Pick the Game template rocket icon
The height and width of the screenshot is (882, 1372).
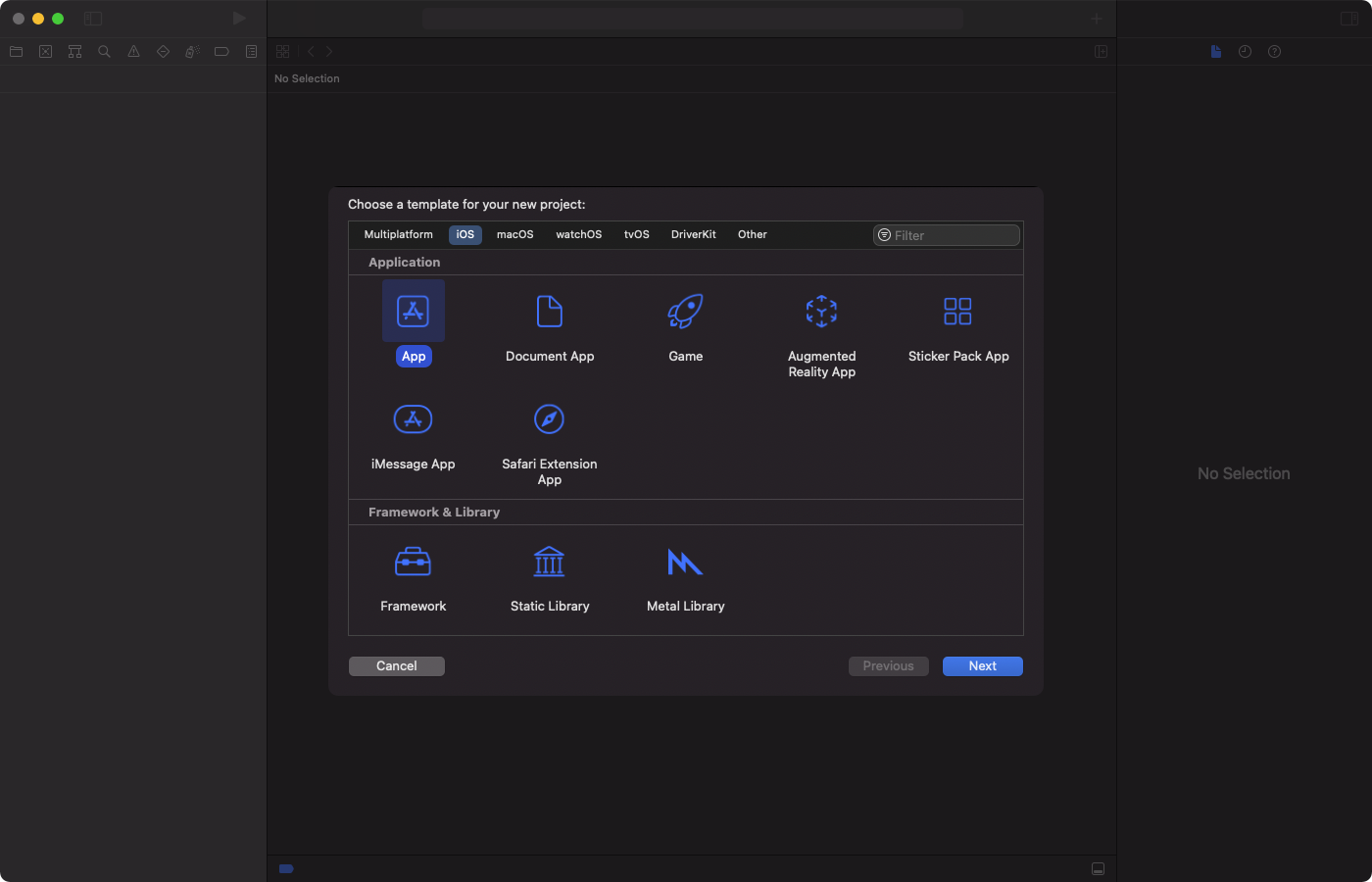(x=686, y=312)
